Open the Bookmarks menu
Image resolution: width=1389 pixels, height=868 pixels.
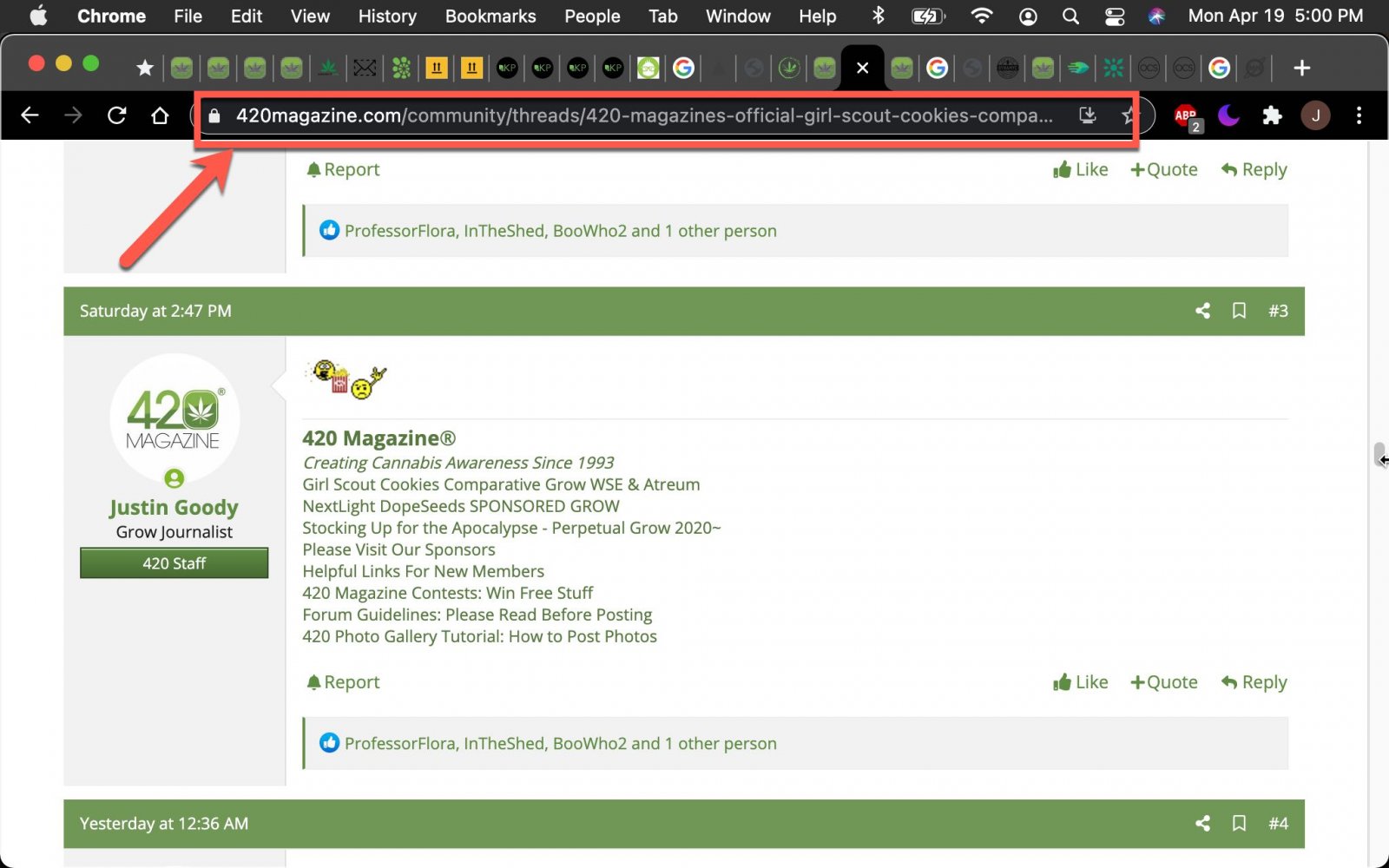(490, 16)
